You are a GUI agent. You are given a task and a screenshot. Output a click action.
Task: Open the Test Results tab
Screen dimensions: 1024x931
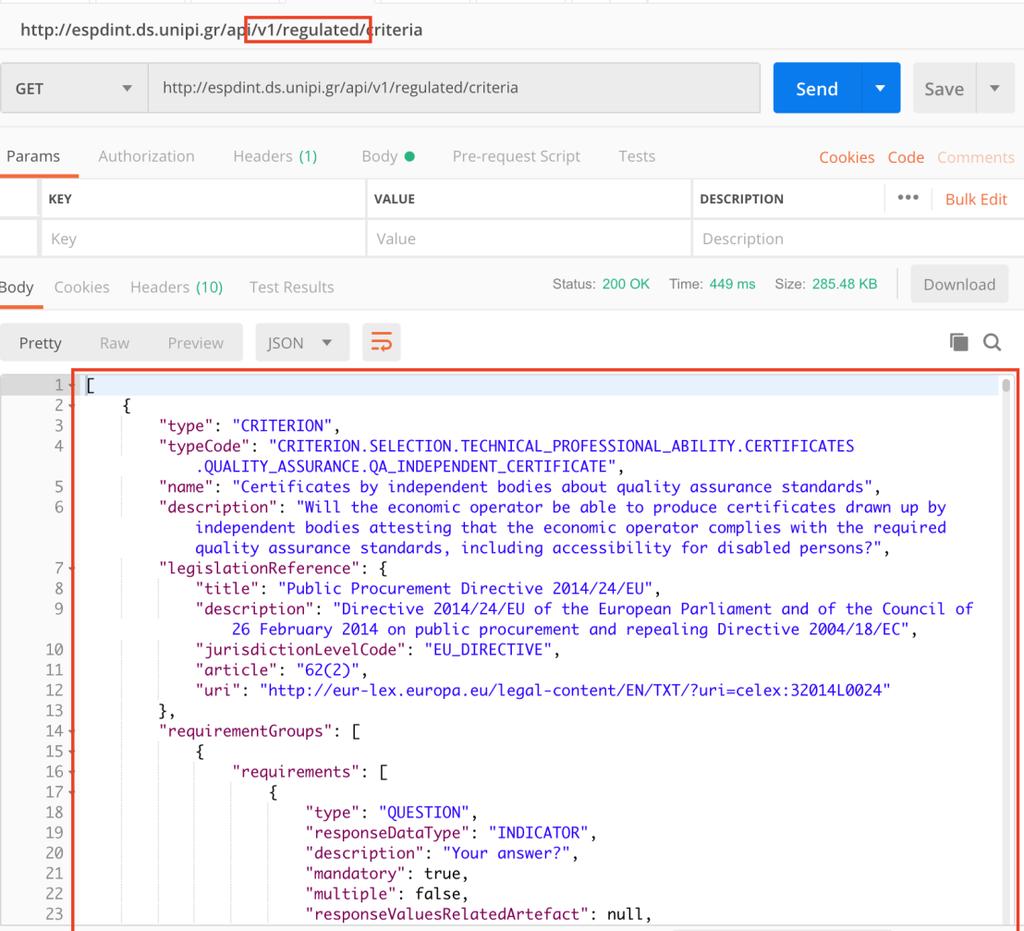291,287
